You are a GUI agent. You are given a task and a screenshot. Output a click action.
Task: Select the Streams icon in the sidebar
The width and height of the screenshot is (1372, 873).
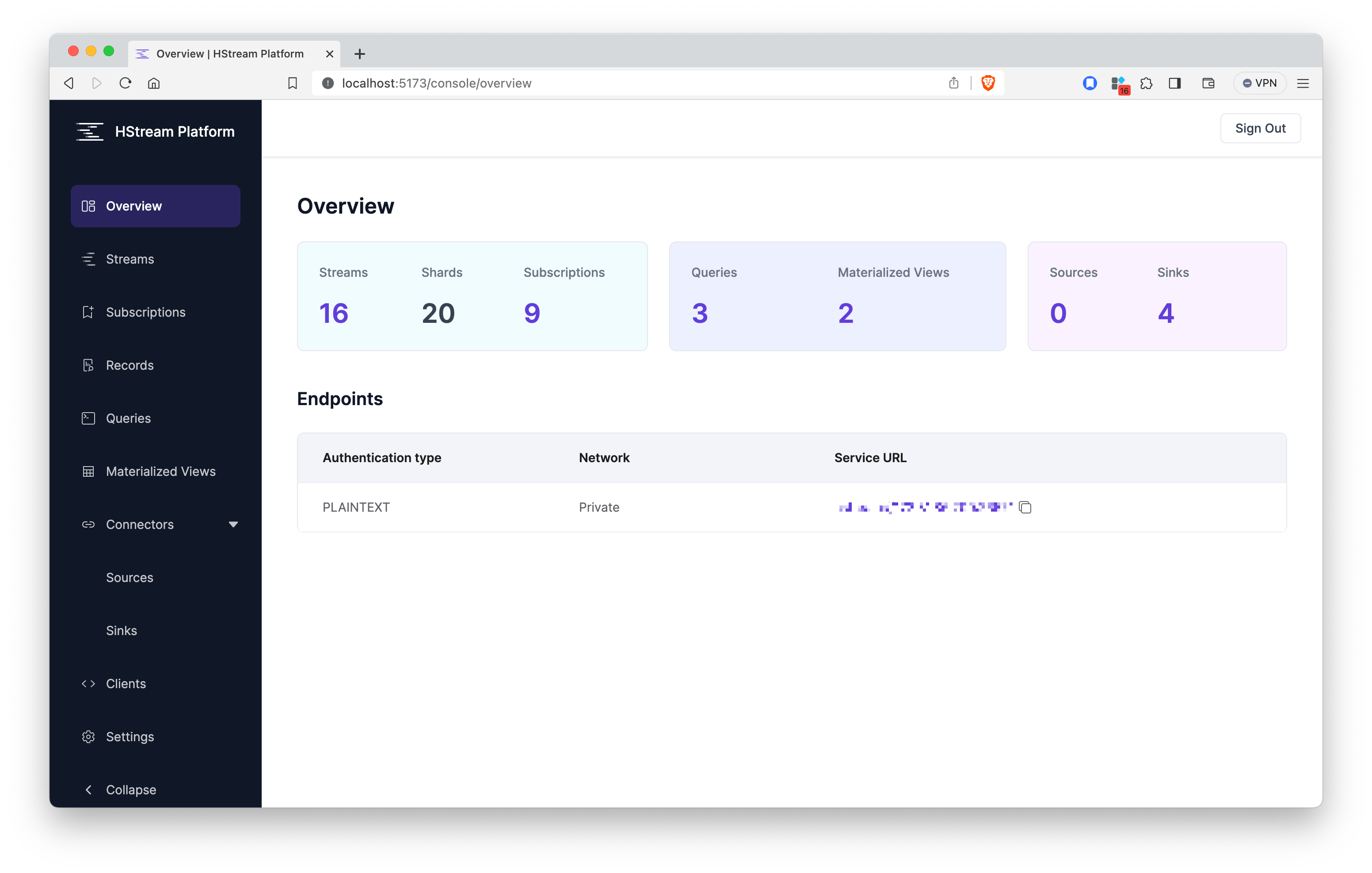point(89,259)
